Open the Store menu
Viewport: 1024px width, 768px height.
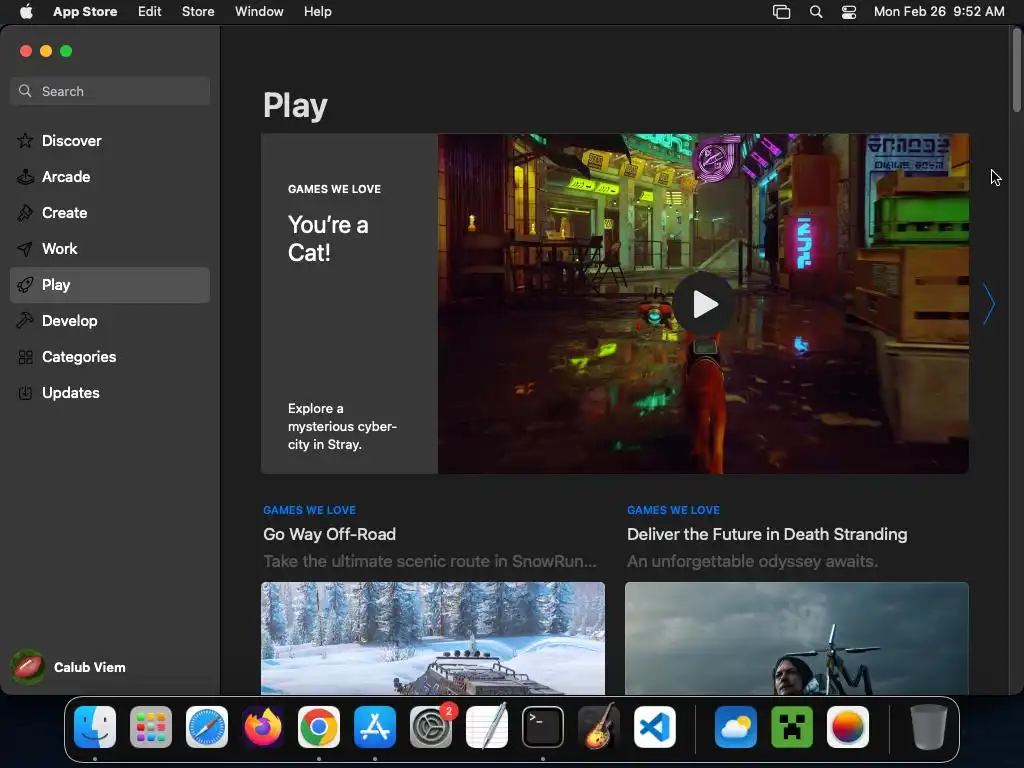198,12
